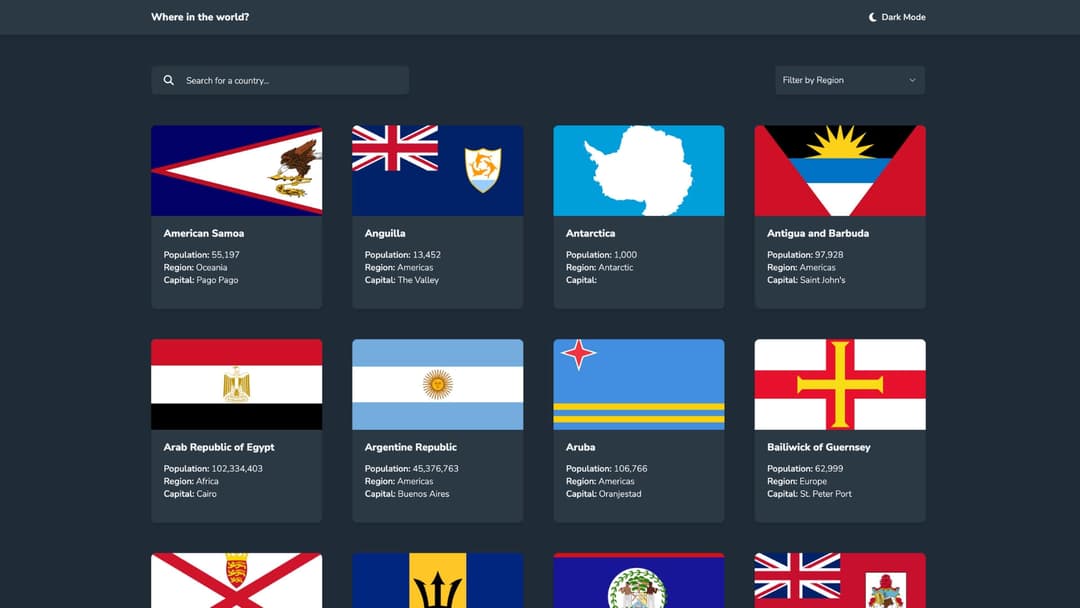This screenshot has height=608, width=1080.
Task: Click the chevron on the region filter
Action: [x=912, y=80]
